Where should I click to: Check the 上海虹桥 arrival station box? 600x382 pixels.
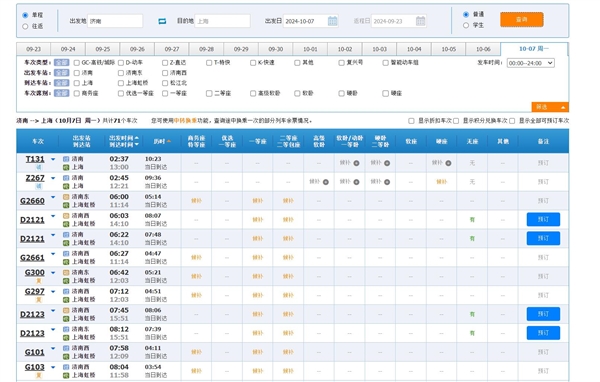click(121, 83)
